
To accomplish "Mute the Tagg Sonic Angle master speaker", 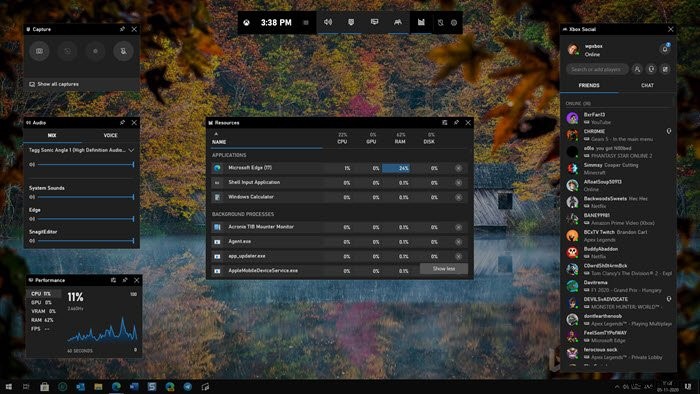I will [32, 165].
